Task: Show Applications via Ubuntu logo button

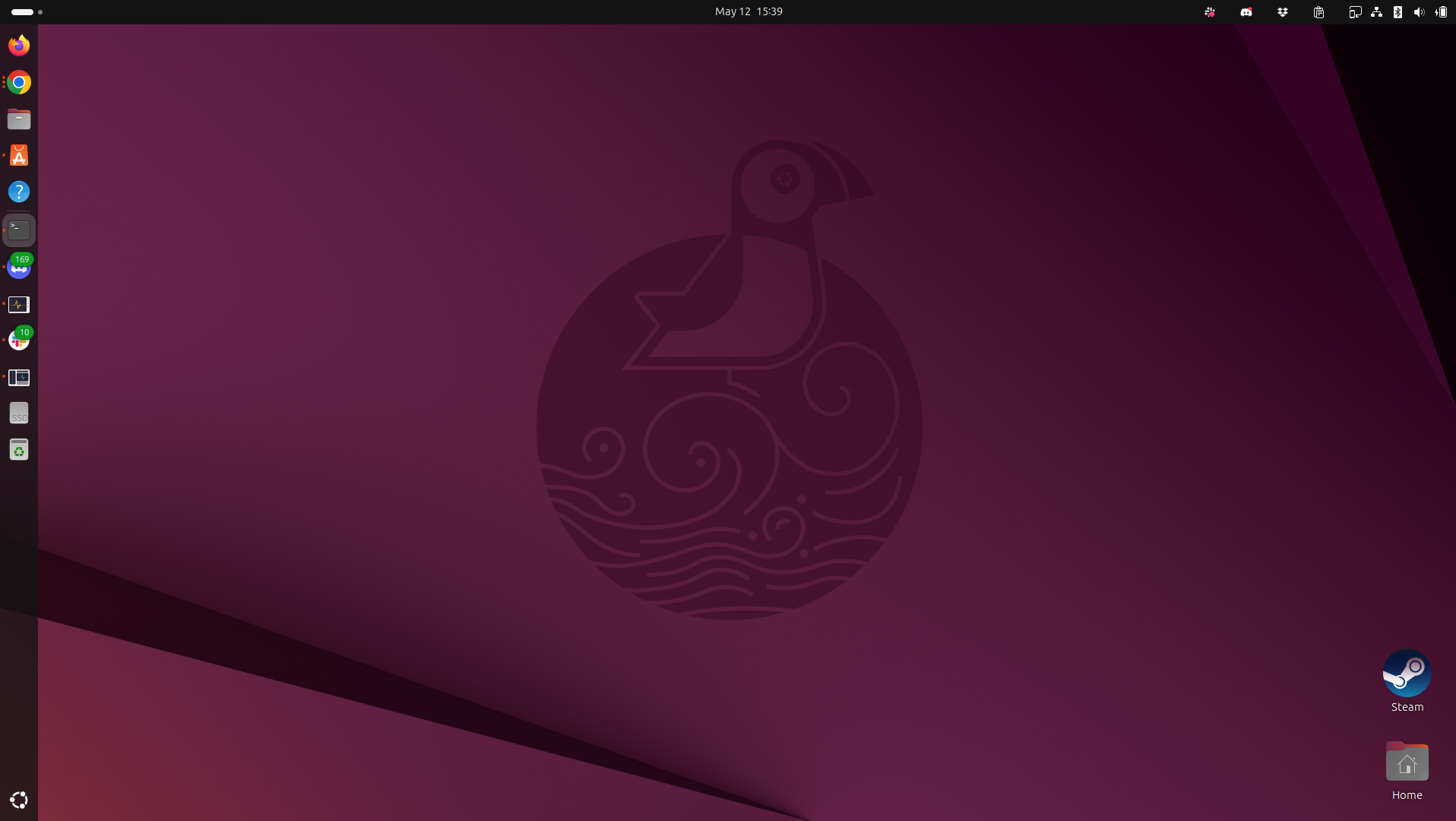Action: point(19,800)
